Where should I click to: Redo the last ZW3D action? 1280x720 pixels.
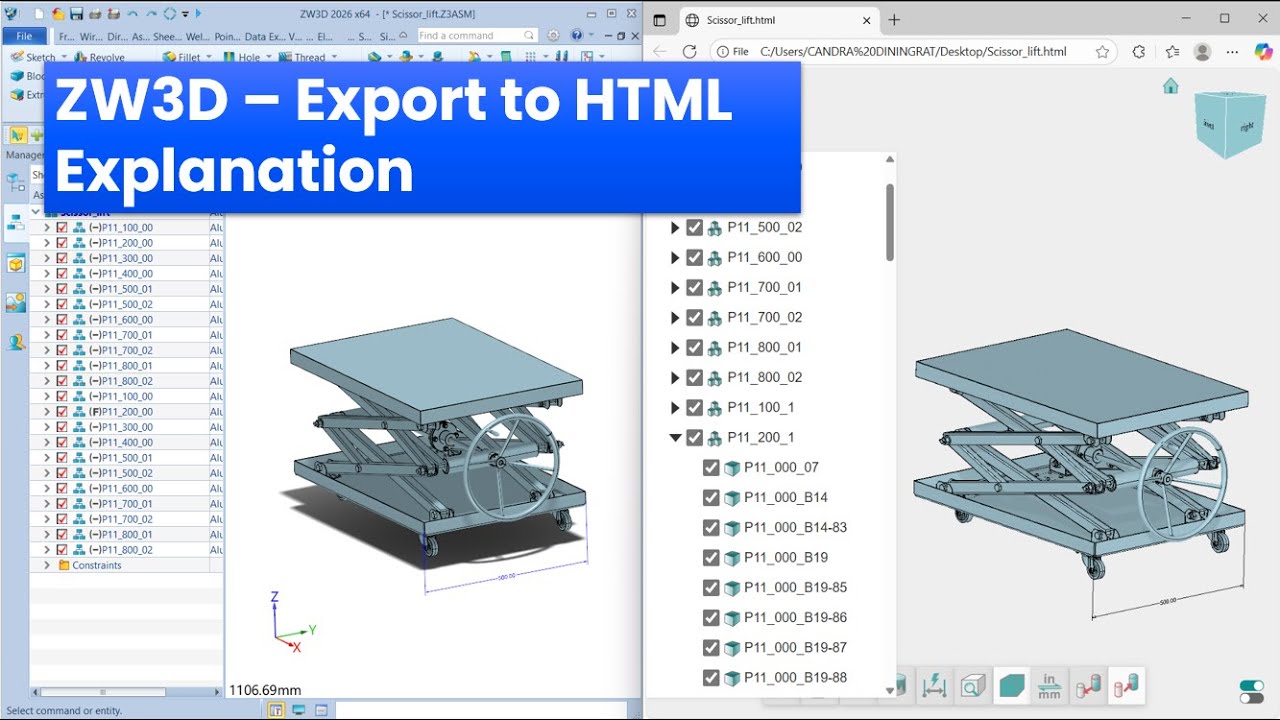click(151, 14)
